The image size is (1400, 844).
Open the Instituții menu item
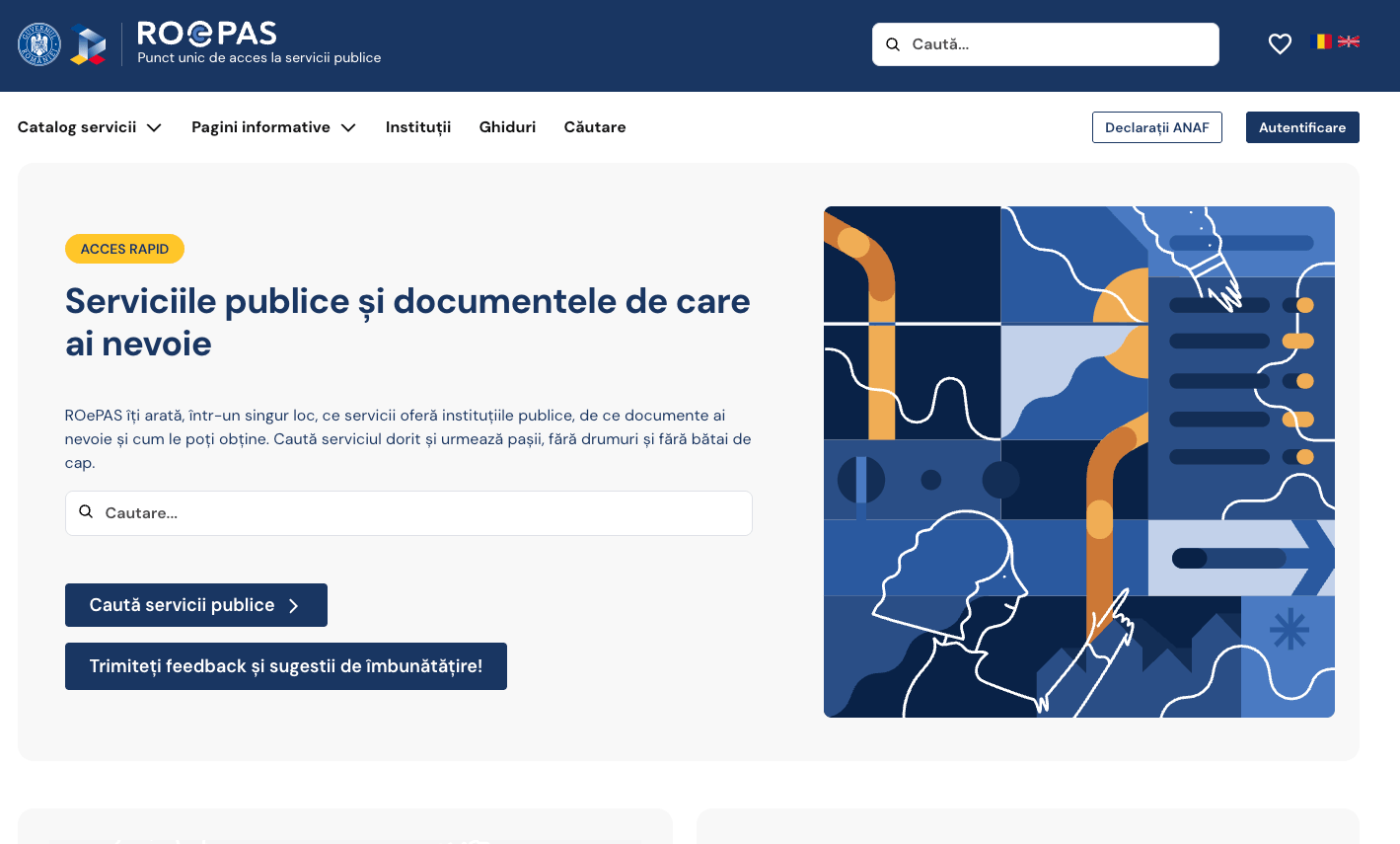(417, 126)
